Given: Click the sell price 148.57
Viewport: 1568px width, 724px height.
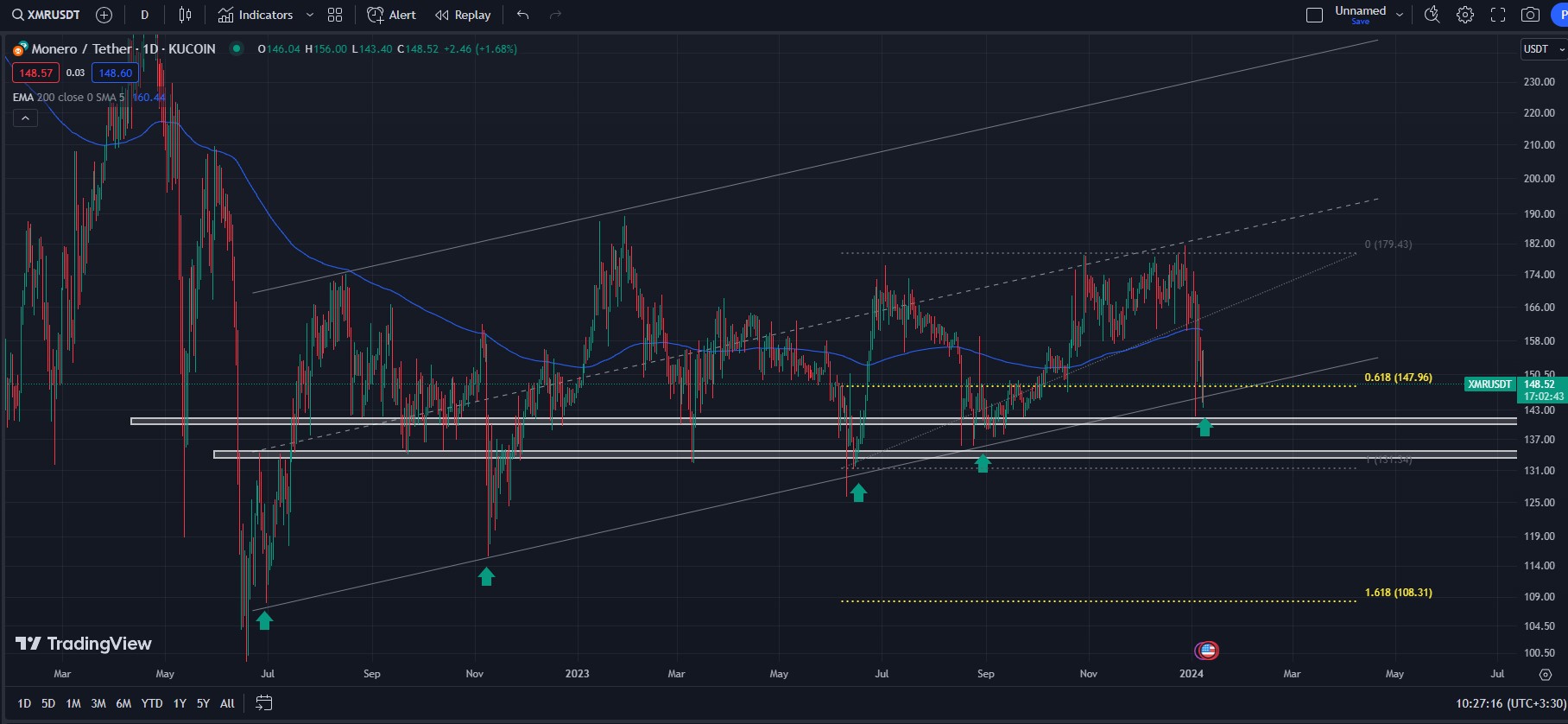Looking at the screenshot, I should point(35,73).
